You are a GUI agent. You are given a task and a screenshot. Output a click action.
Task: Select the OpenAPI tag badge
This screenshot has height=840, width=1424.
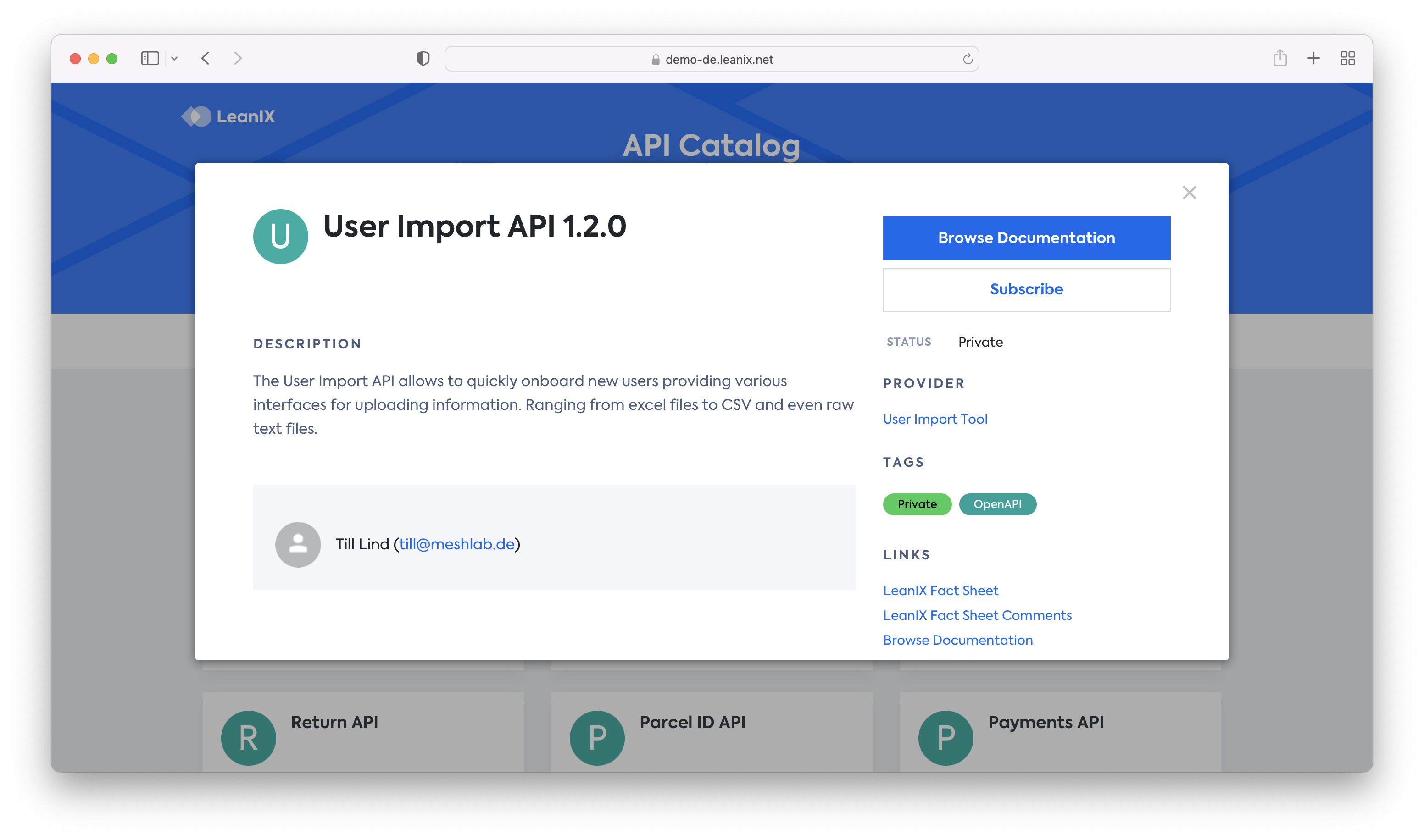click(997, 504)
